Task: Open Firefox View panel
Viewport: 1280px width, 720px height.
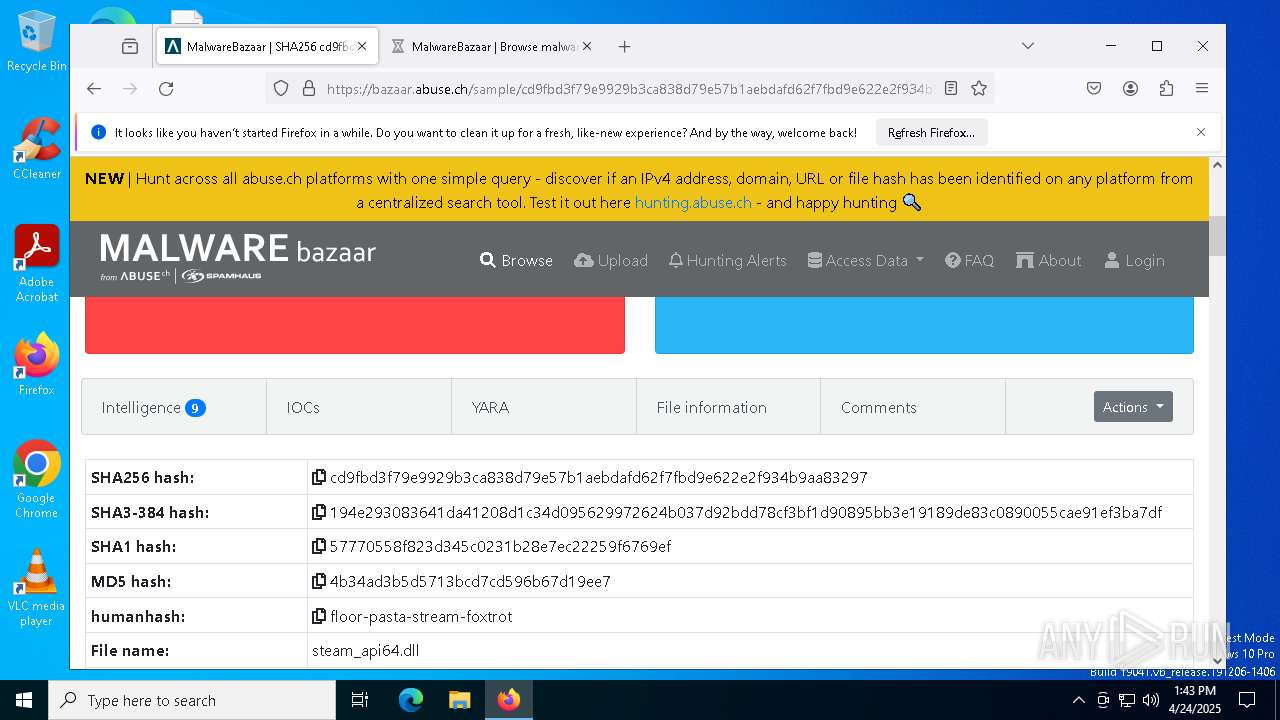Action: tap(130, 46)
